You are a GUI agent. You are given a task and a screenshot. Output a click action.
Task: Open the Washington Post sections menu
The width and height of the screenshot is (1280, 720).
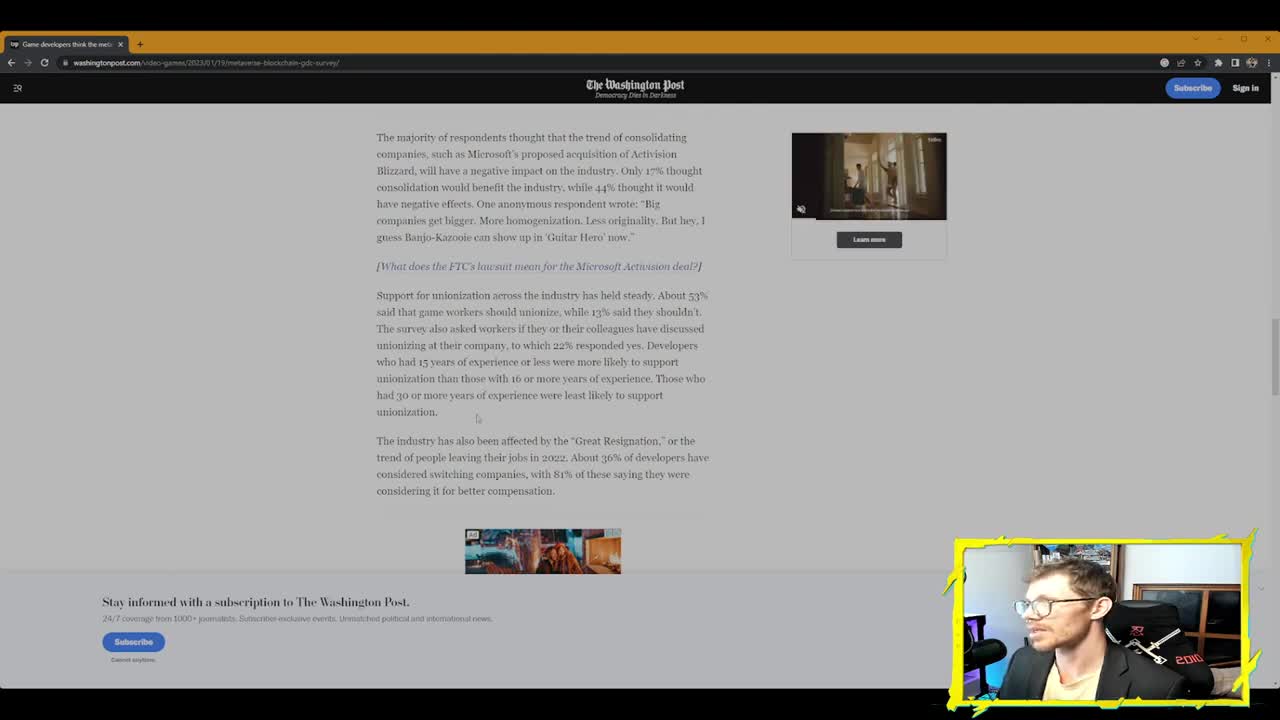pos(17,88)
